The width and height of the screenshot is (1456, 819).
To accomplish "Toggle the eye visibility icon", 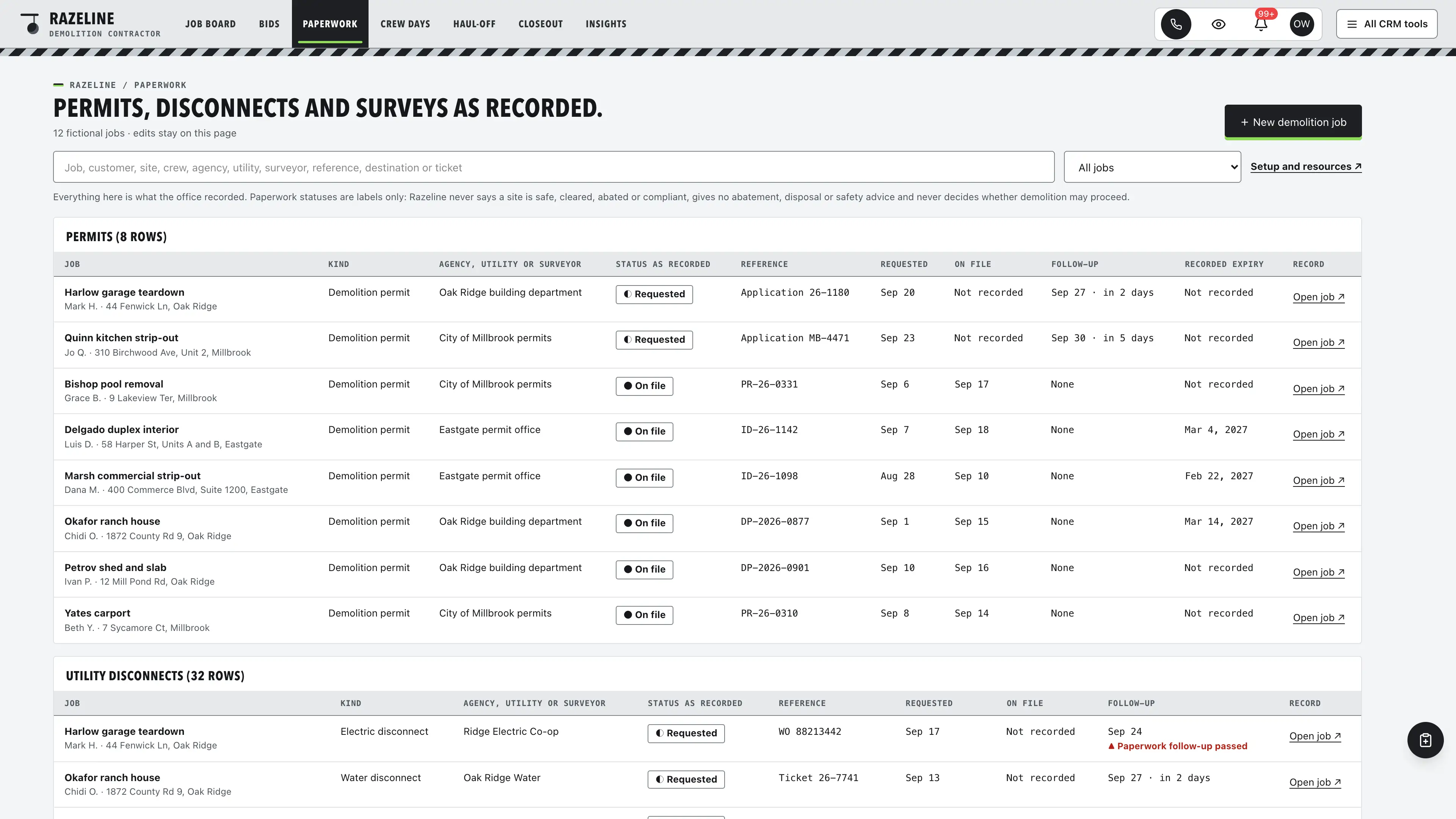I will click(1218, 24).
